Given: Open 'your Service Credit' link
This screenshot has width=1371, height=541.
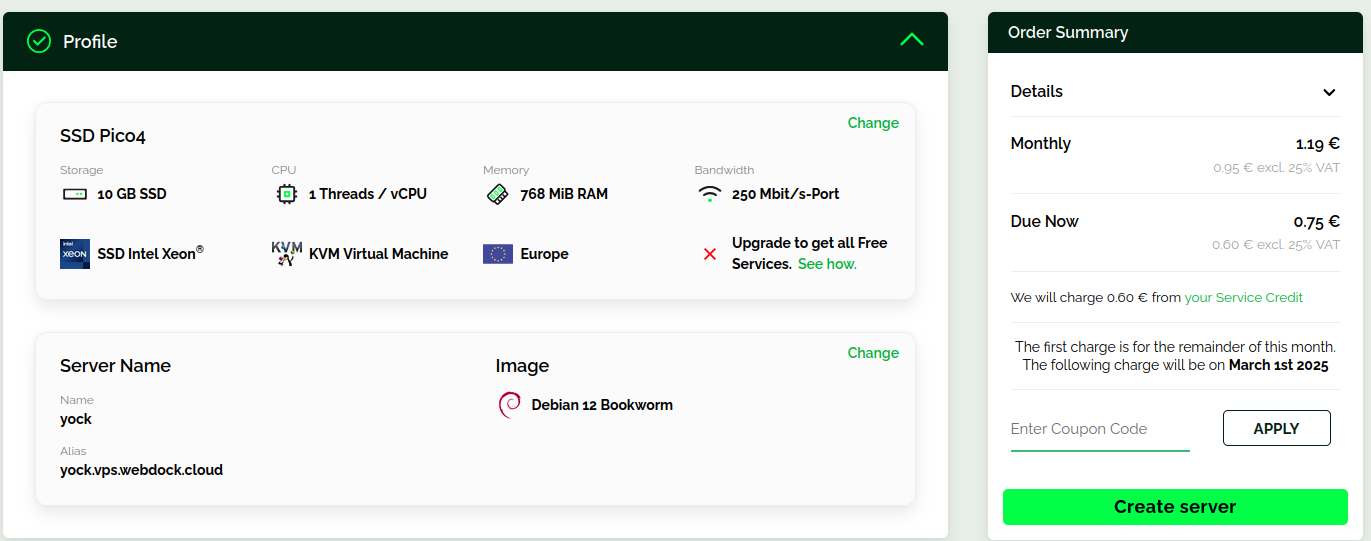Looking at the screenshot, I should point(1243,297).
